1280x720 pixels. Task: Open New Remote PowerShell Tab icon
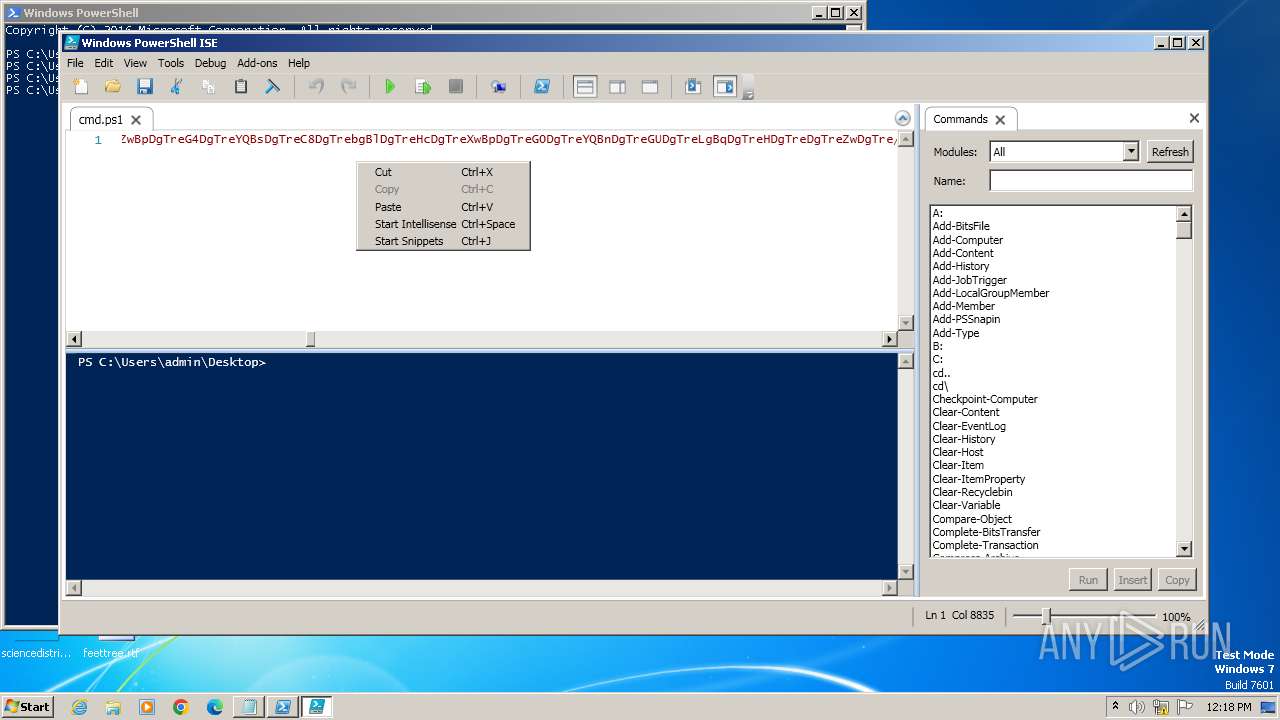pos(498,87)
